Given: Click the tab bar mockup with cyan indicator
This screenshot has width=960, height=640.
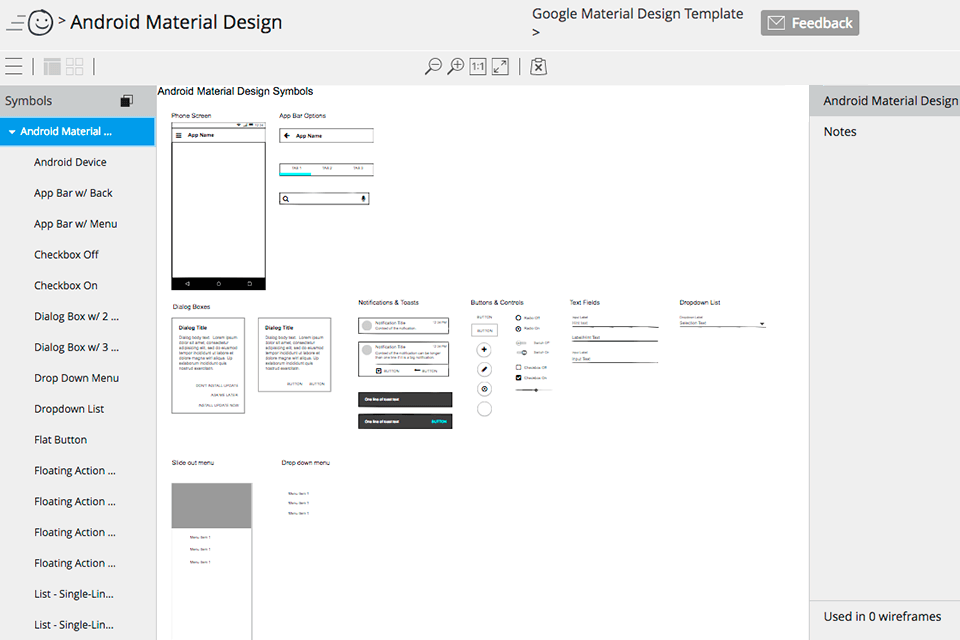Looking at the screenshot, I should (x=326, y=170).
